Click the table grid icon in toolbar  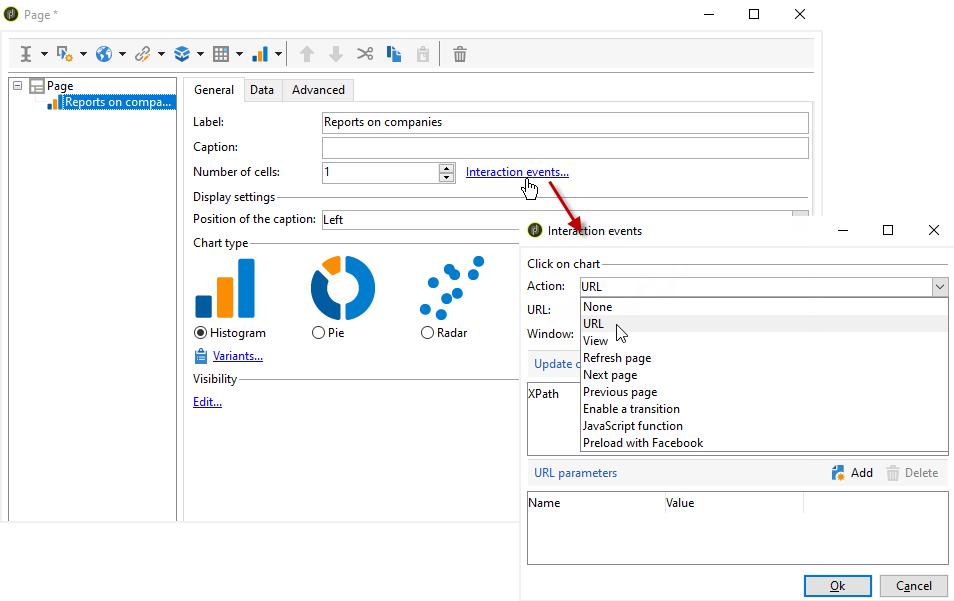click(221, 54)
